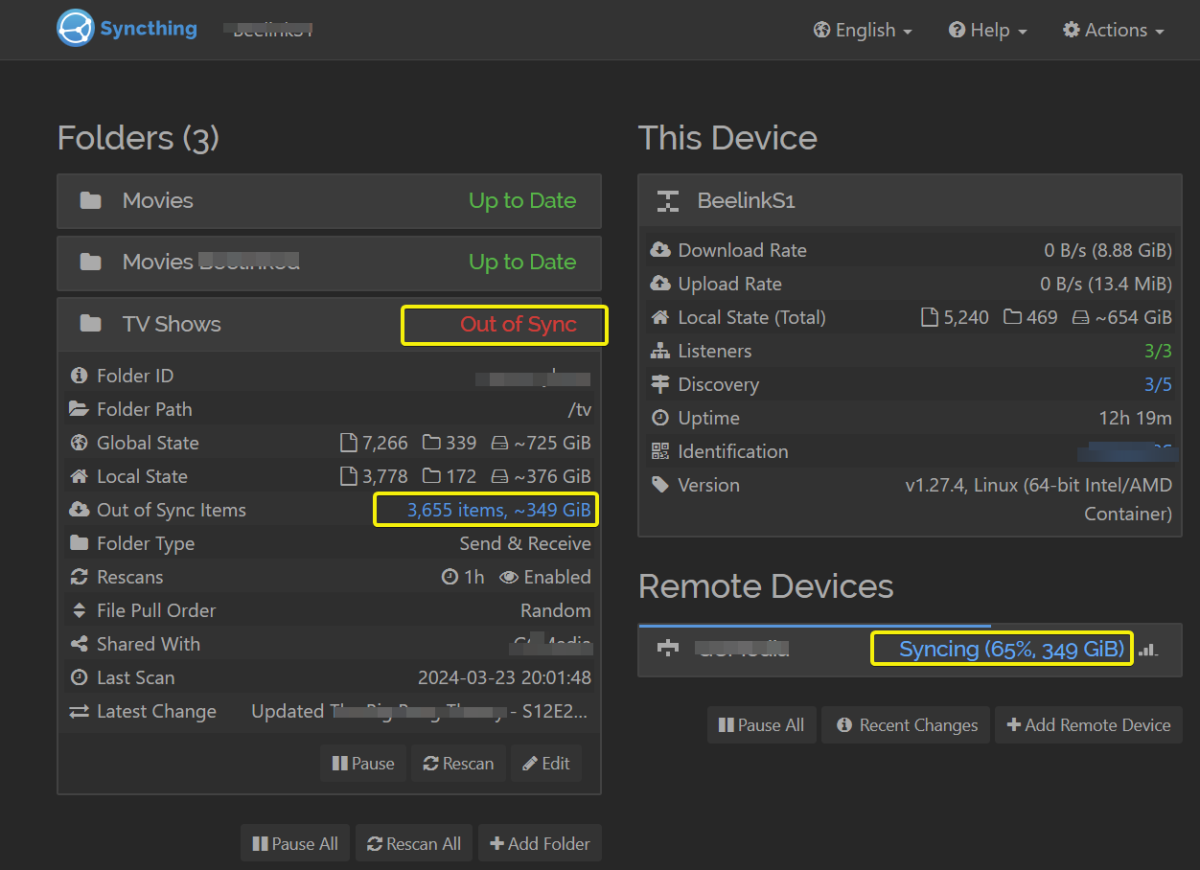The height and width of the screenshot is (870, 1200).
Task: Click the Add Remote Device button
Action: point(1088,725)
